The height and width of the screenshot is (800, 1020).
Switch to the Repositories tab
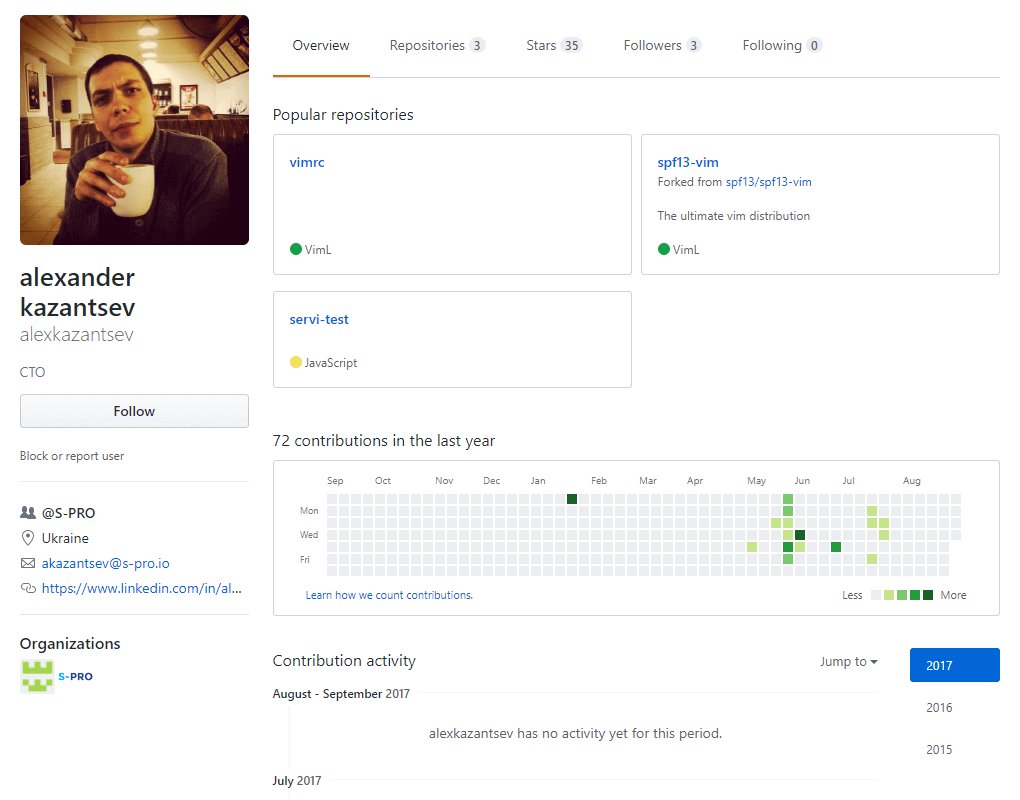[437, 46]
